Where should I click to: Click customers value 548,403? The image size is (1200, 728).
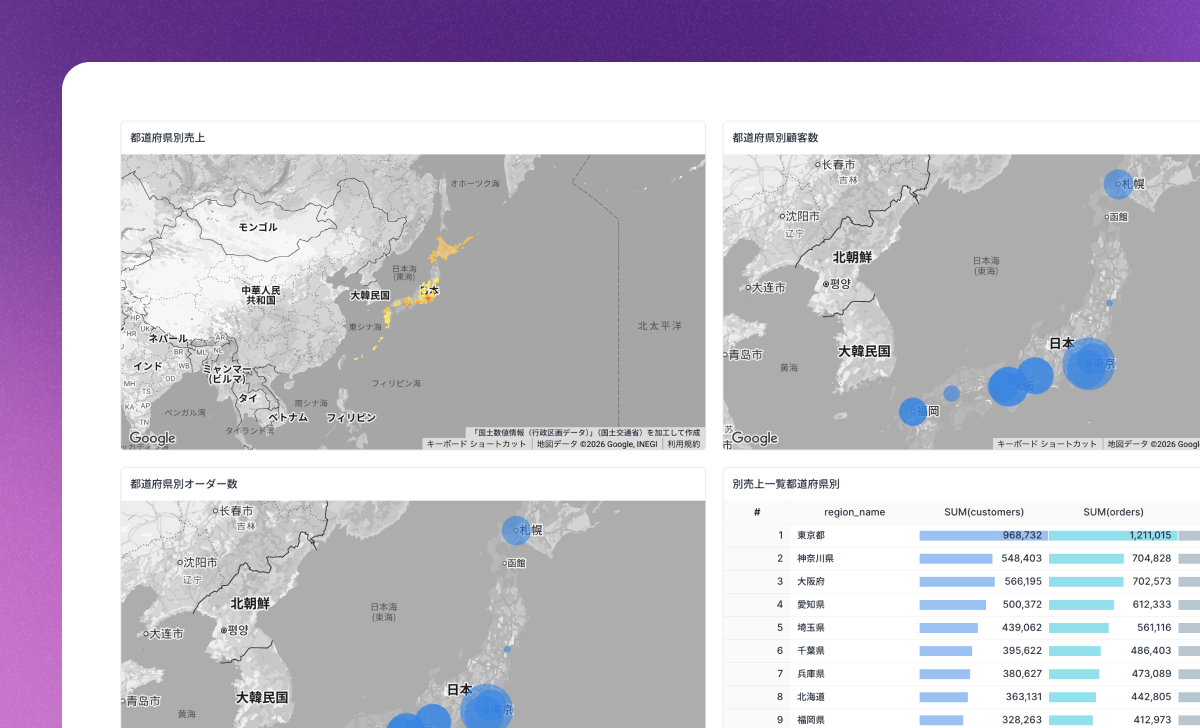[1022, 558]
